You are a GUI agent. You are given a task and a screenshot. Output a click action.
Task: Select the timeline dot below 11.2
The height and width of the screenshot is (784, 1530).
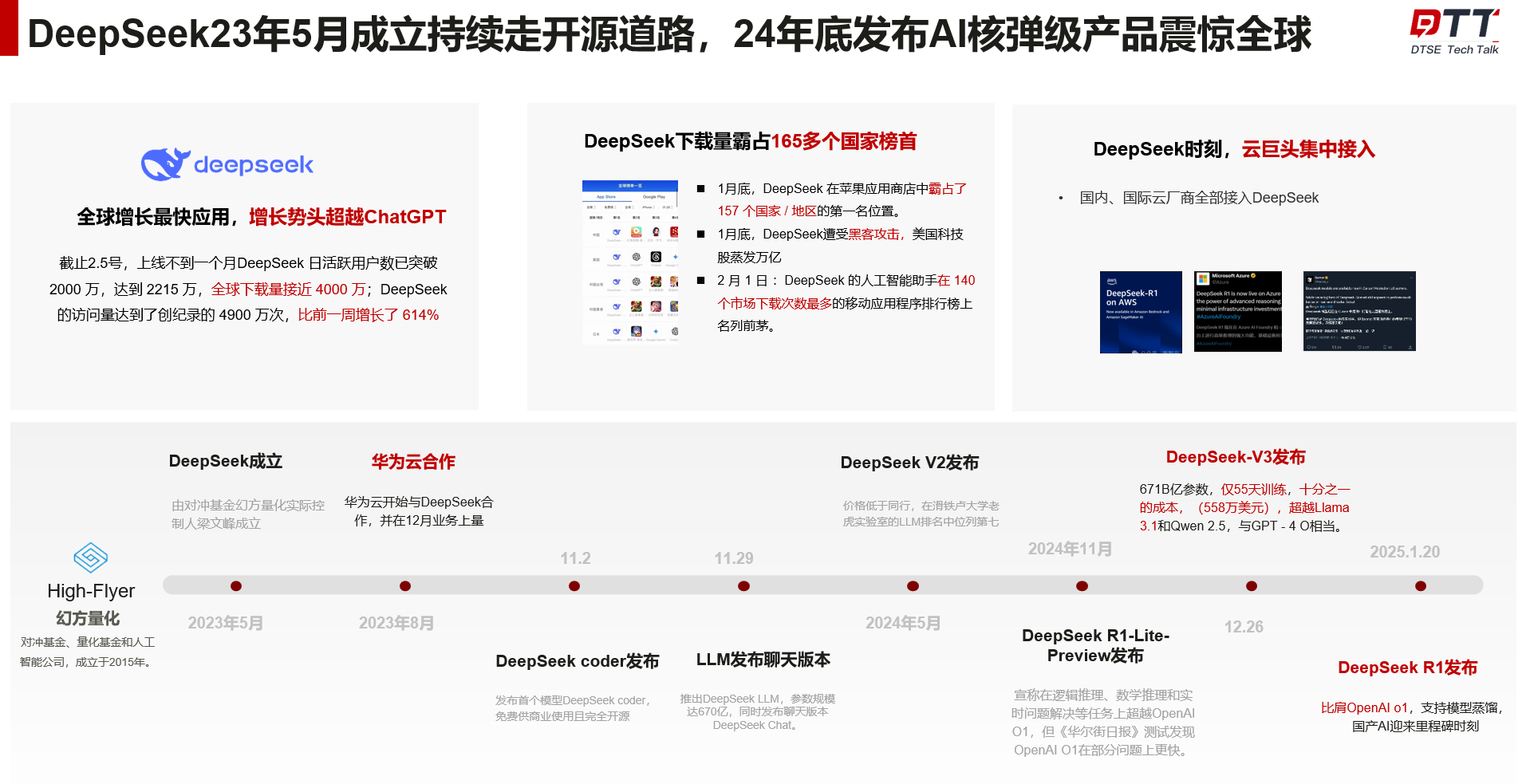pyautogui.click(x=574, y=586)
